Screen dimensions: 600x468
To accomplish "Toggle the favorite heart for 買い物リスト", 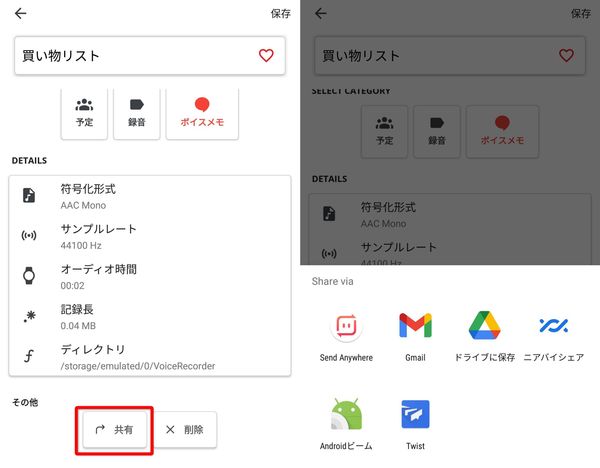I will (266, 55).
